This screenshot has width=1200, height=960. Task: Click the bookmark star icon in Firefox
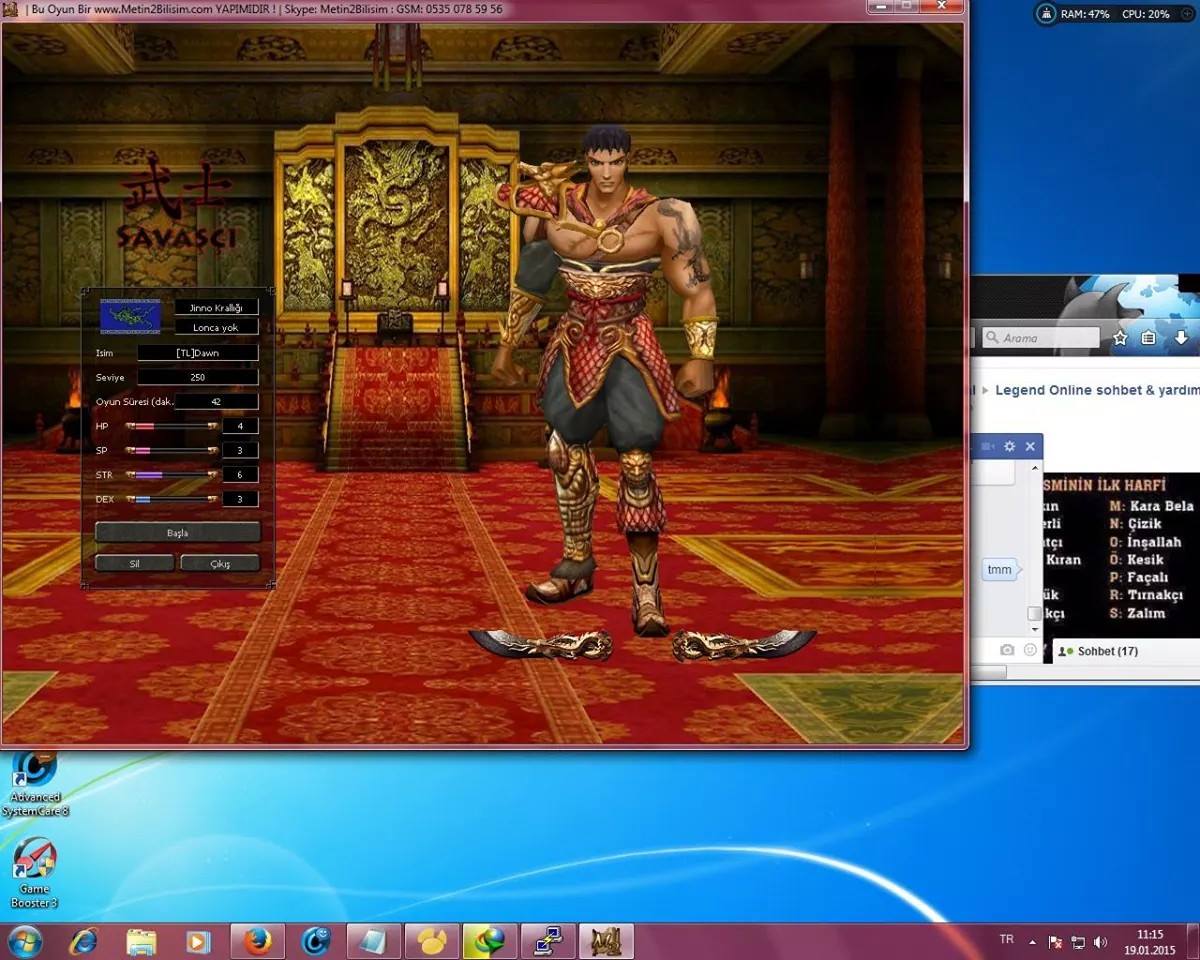coord(1120,338)
